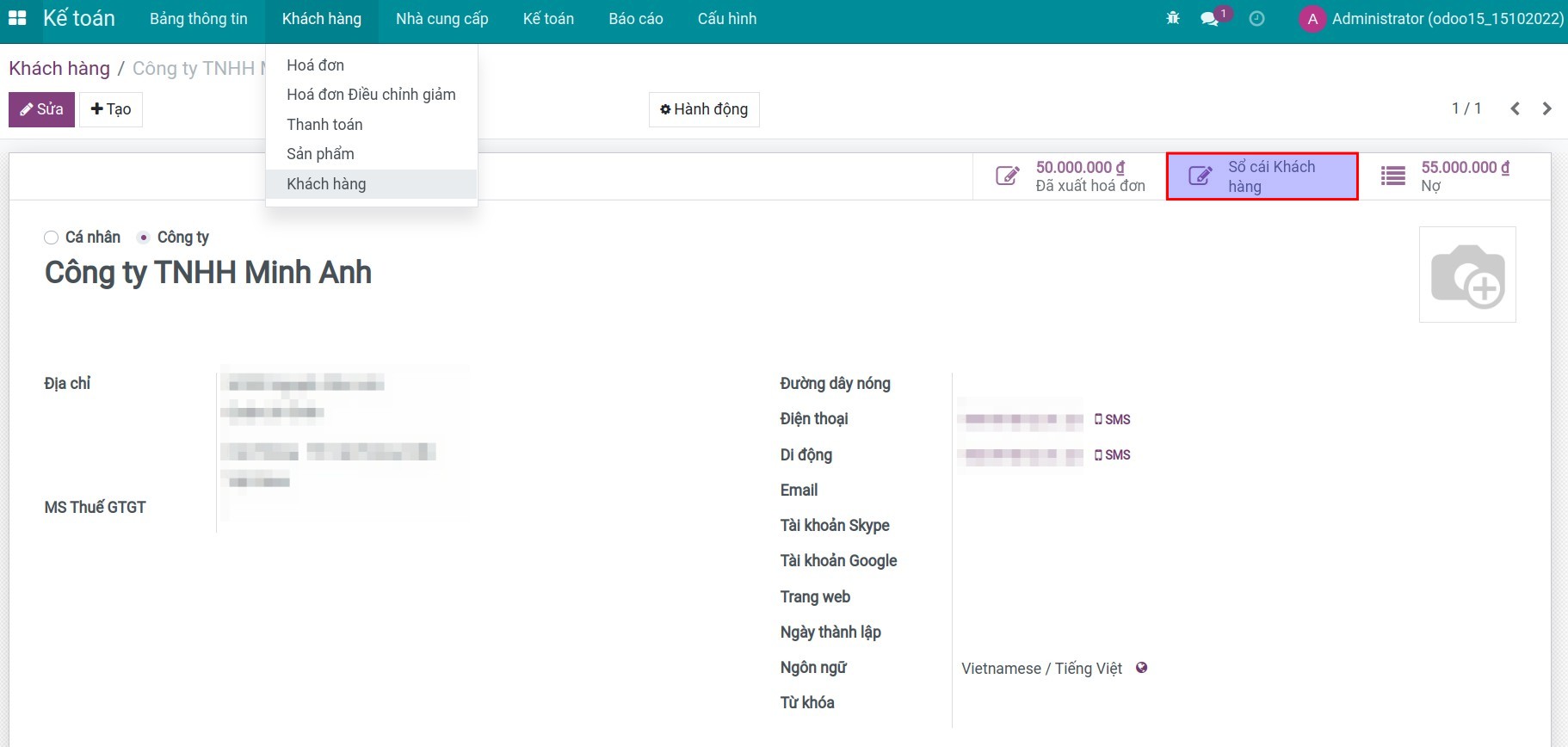Select the Công ty radio button
This screenshot has width=1568, height=747.
(144, 238)
